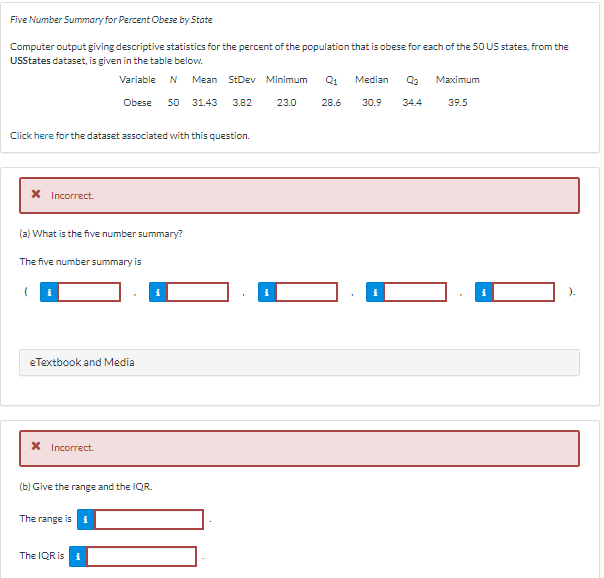The height and width of the screenshot is (578, 604).
Task: Click info icon beside fourth five-number summary field
Action: tap(375, 292)
